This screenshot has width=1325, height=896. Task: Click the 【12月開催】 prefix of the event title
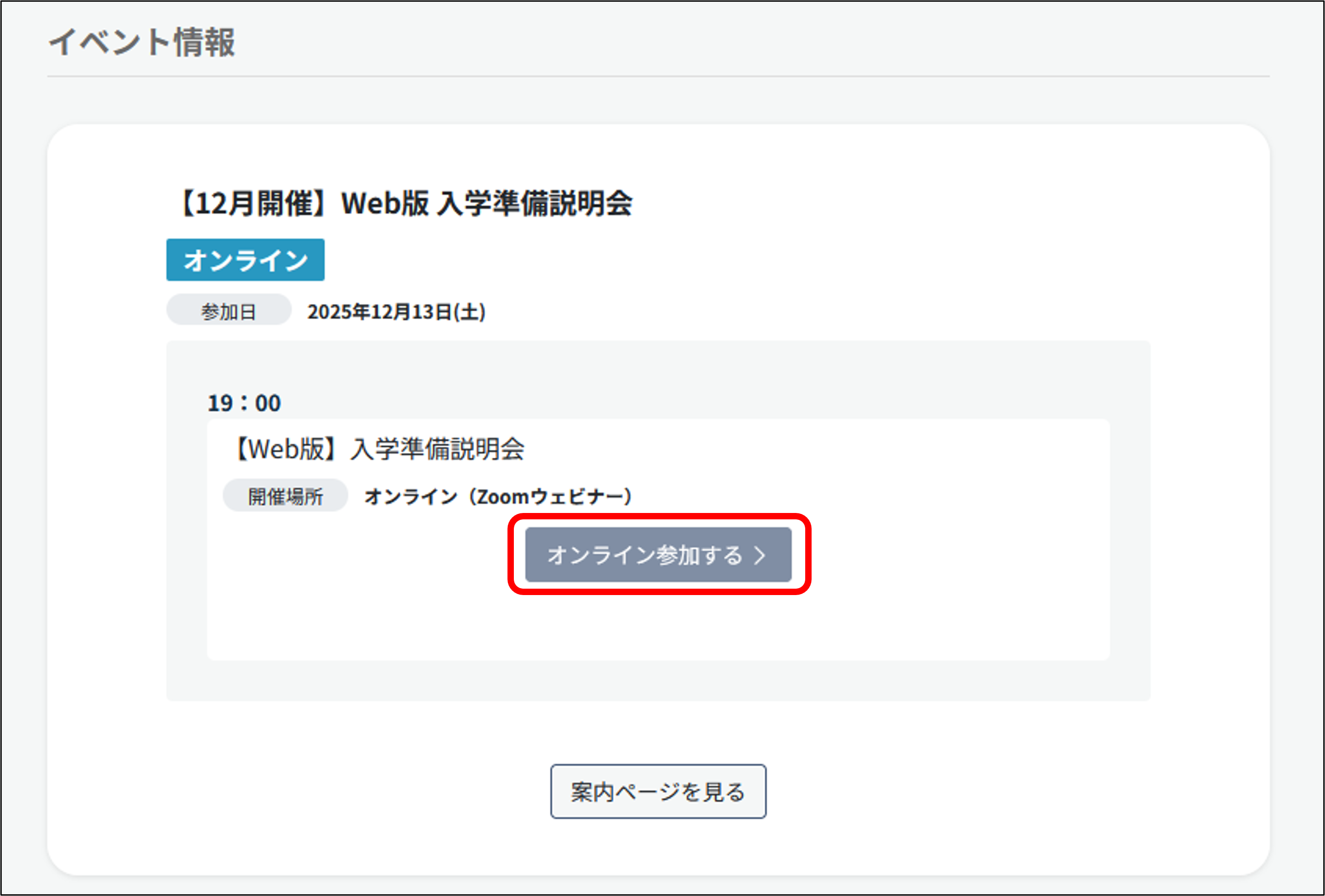click(x=254, y=203)
